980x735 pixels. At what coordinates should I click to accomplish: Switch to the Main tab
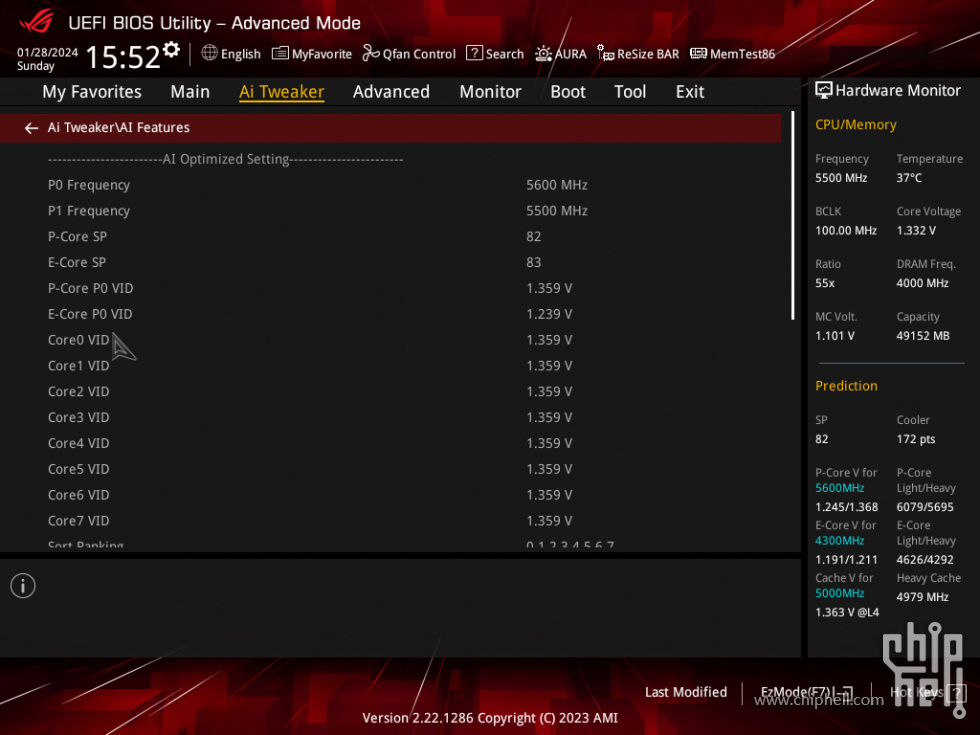pos(190,92)
